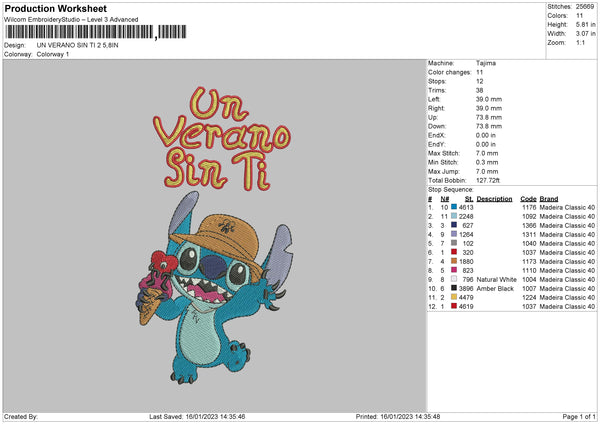Click the 'Page 1 of 1' footer text
600x424 pixels.
click(579, 416)
